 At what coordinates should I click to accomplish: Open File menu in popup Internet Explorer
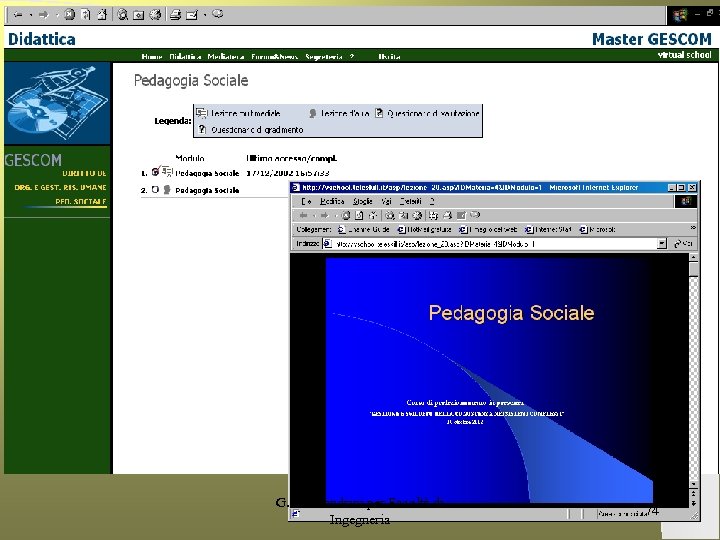(x=306, y=201)
